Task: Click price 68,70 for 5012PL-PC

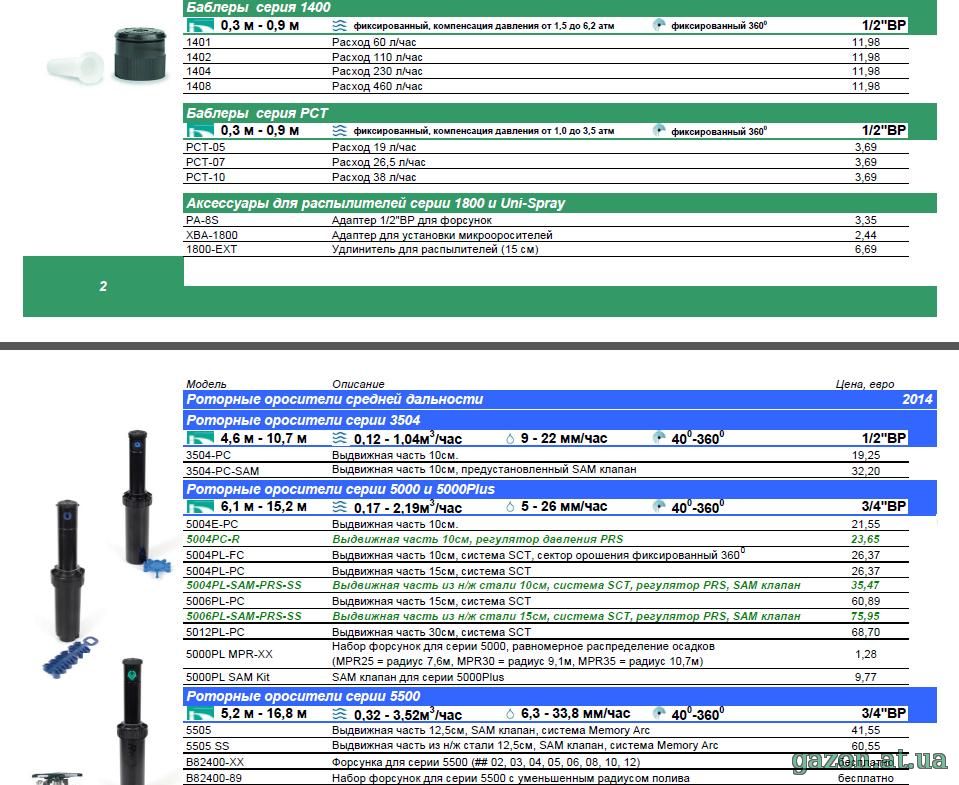Action: tap(865, 632)
